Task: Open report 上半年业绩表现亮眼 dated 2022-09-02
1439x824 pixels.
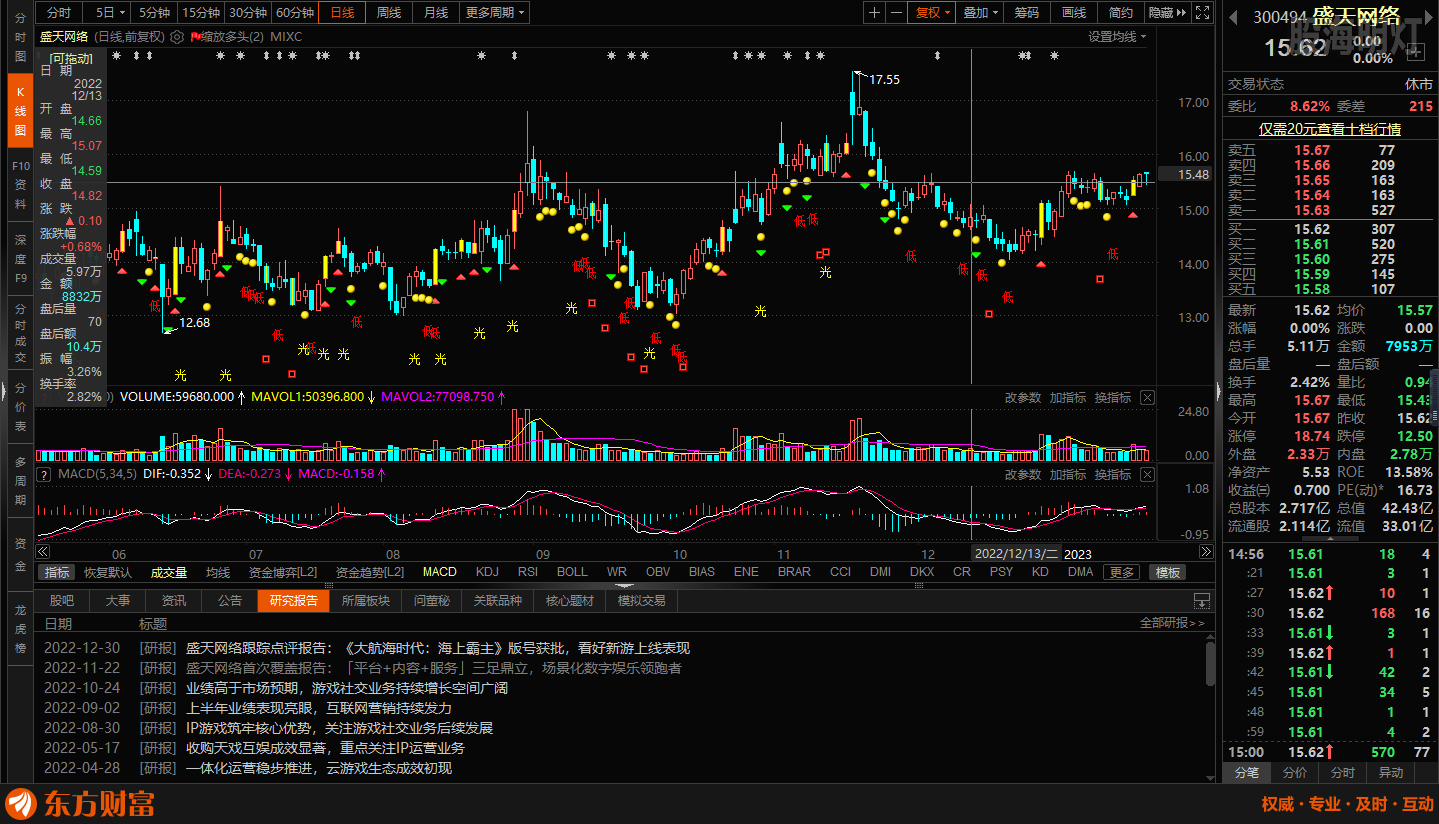Action: point(318,708)
